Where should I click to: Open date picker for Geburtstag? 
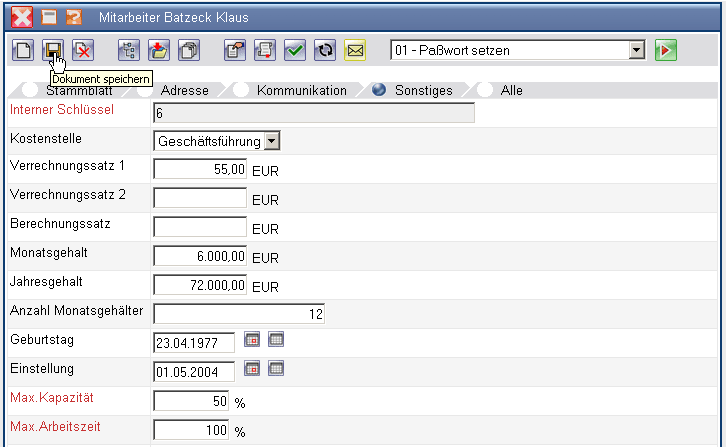(252, 340)
